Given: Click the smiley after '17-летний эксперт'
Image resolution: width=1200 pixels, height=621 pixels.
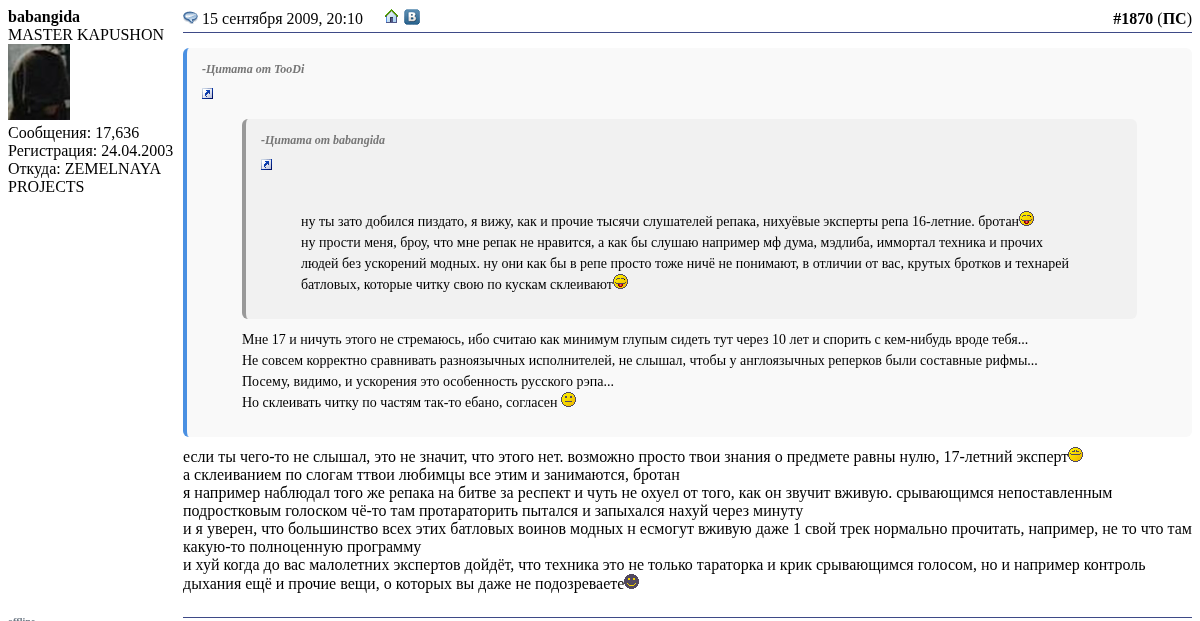Looking at the screenshot, I should (1075, 455).
